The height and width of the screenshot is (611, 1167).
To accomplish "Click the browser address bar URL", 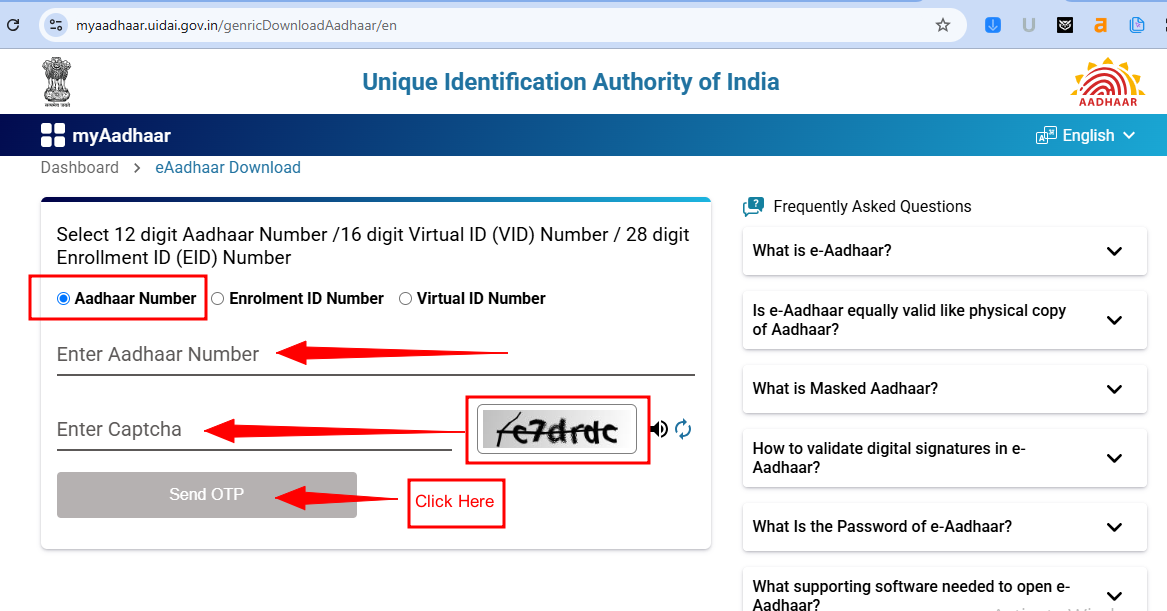I will (236, 25).
